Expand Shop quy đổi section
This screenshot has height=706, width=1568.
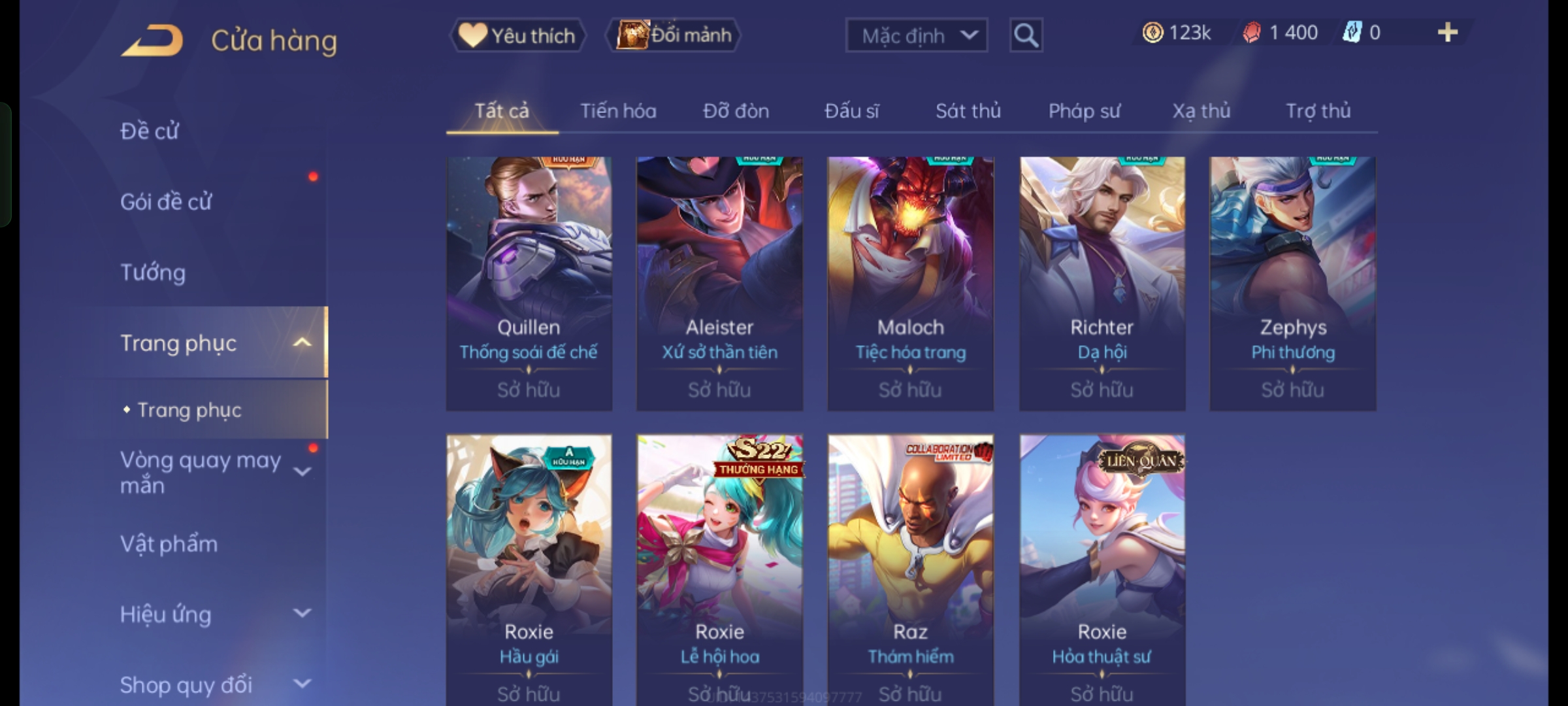[302, 684]
